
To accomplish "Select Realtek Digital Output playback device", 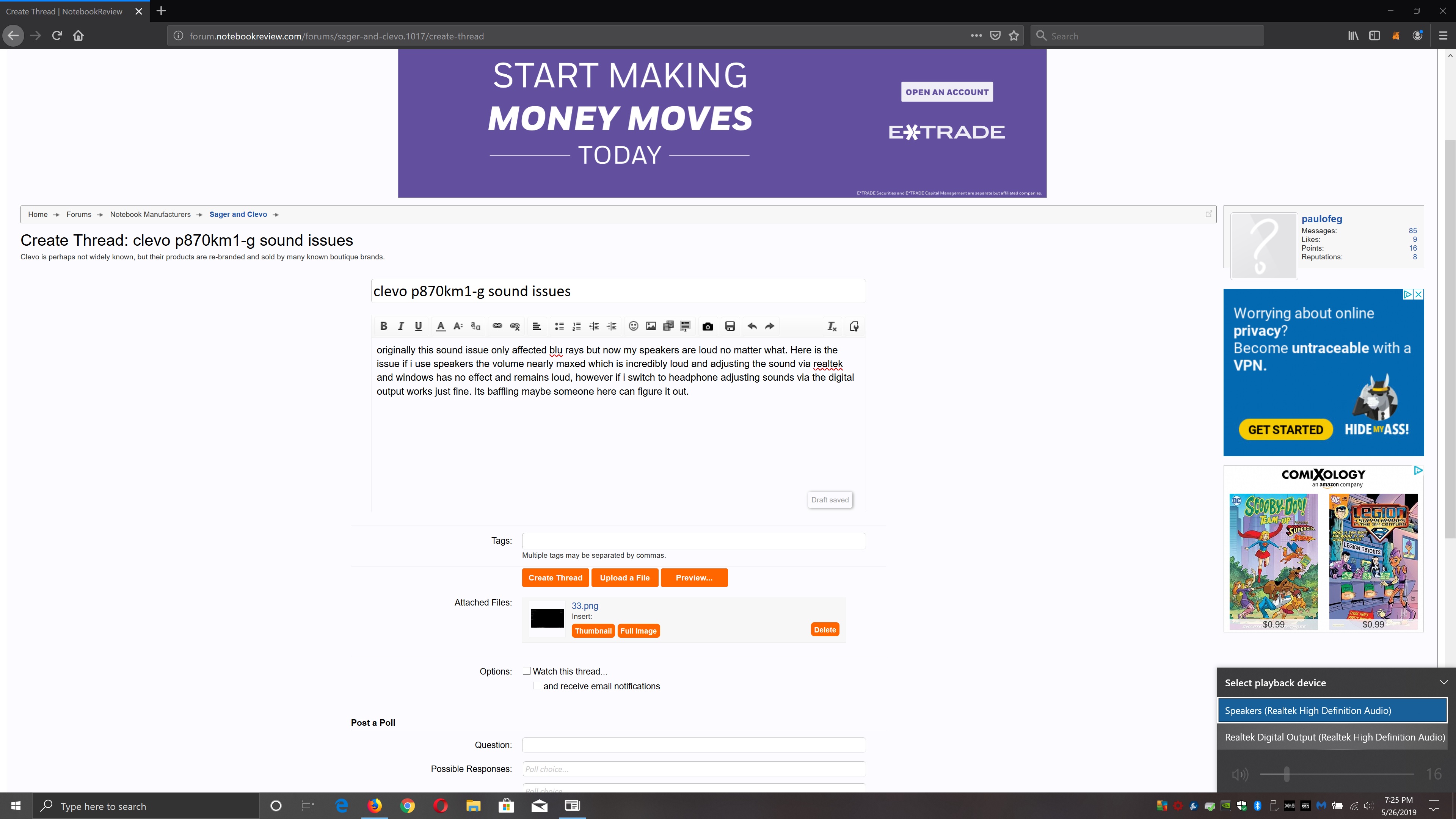I will pyautogui.click(x=1332, y=737).
